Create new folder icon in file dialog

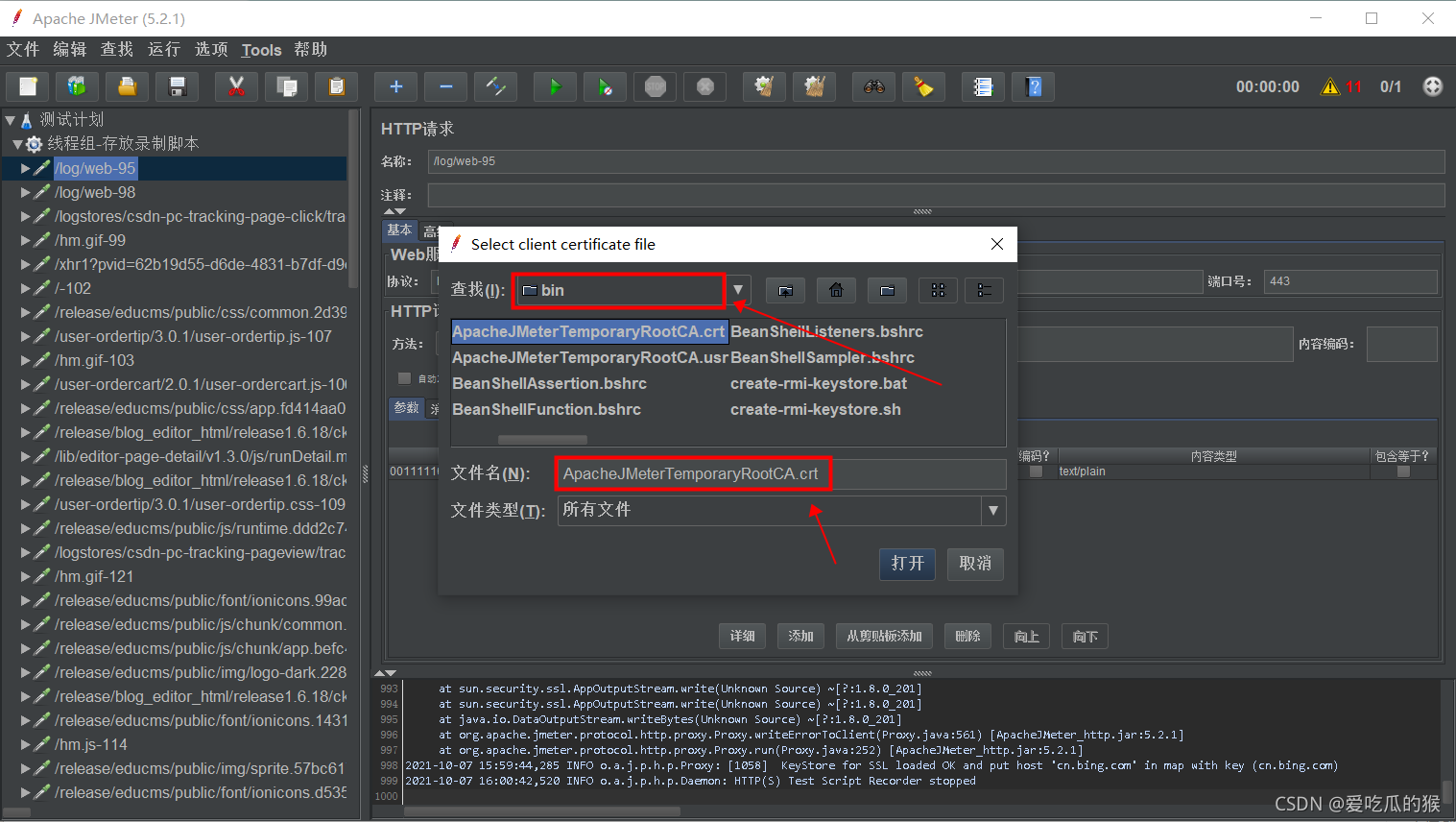tap(887, 290)
